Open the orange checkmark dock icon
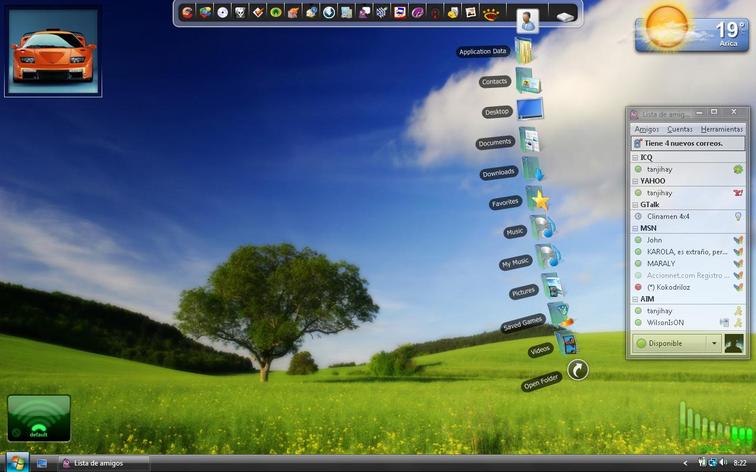756x472 pixels. coord(258,13)
